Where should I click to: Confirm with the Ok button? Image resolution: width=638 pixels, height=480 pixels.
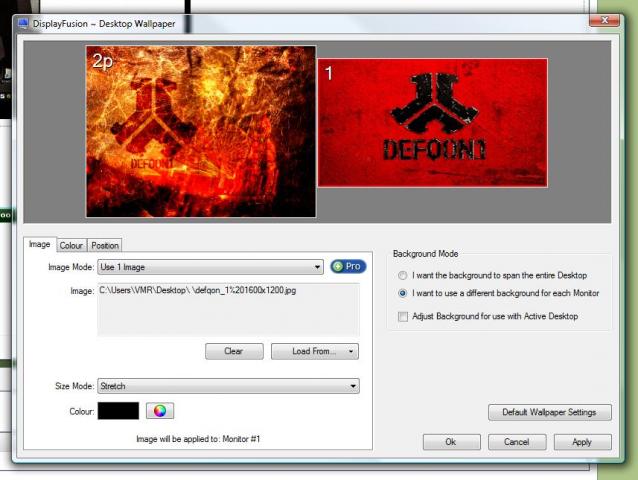tap(451, 441)
